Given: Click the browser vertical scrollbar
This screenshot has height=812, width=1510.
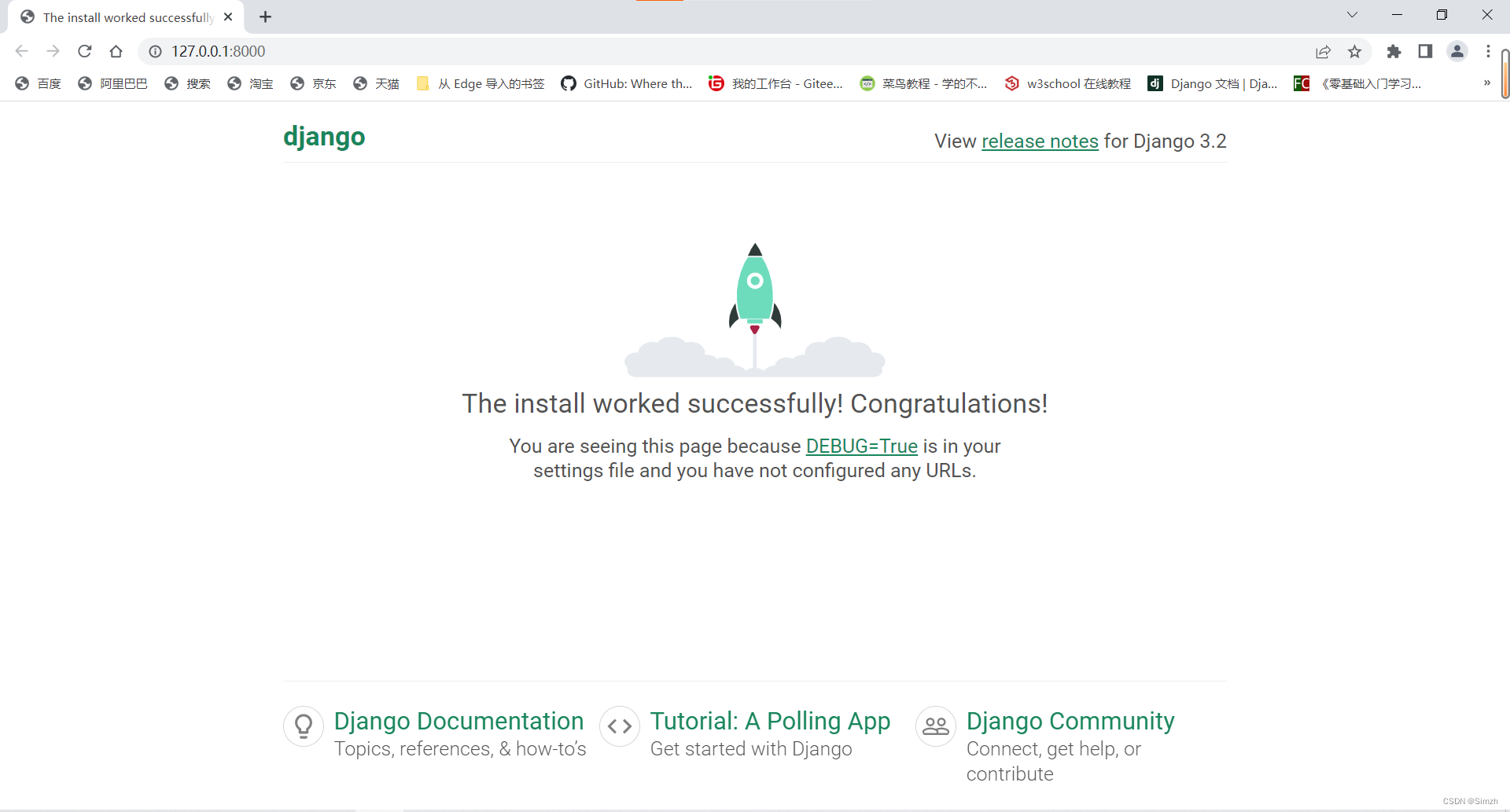Looking at the screenshot, I should point(1504,74).
